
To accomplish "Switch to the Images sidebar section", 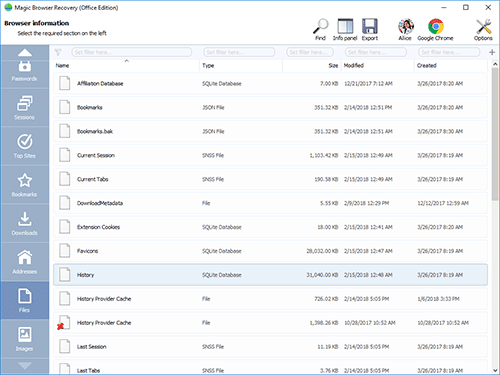I will click(x=25, y=339).
